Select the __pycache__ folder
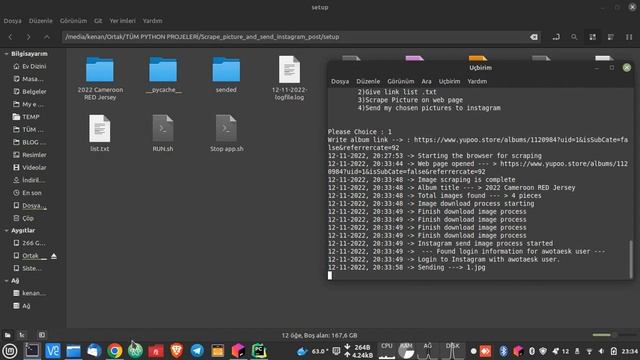The height and width of the screenshot is (360, 640). (x=163, y=75)
